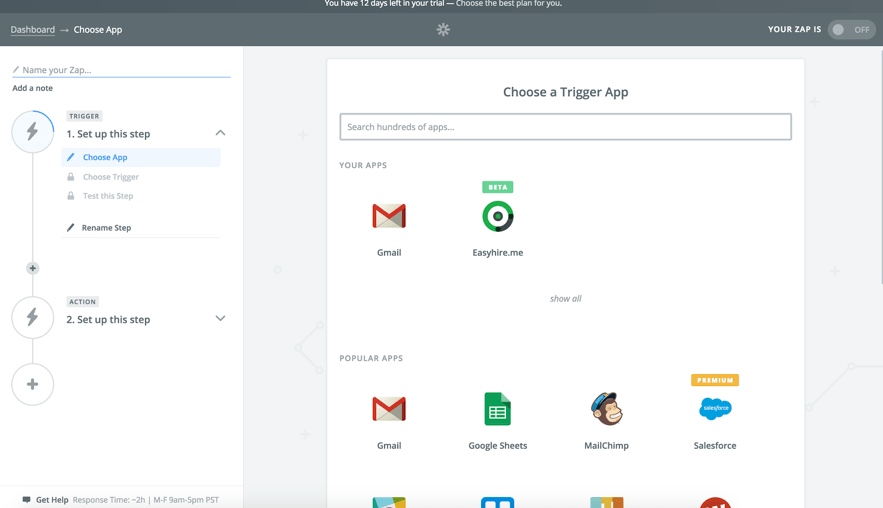Toggle the Your Zap on/off switch
This screenshot has height=508, width=883.
coord(851,30)
